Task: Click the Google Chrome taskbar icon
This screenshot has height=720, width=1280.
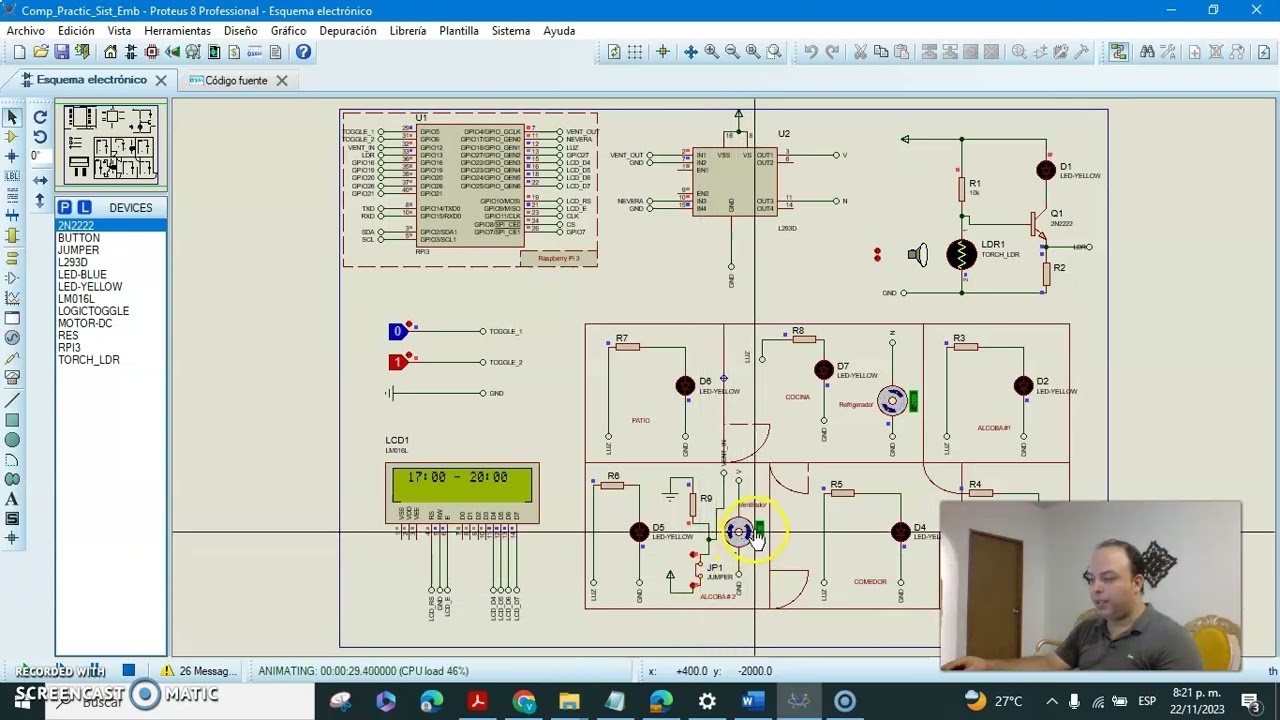Action: [x=523, y=702]
